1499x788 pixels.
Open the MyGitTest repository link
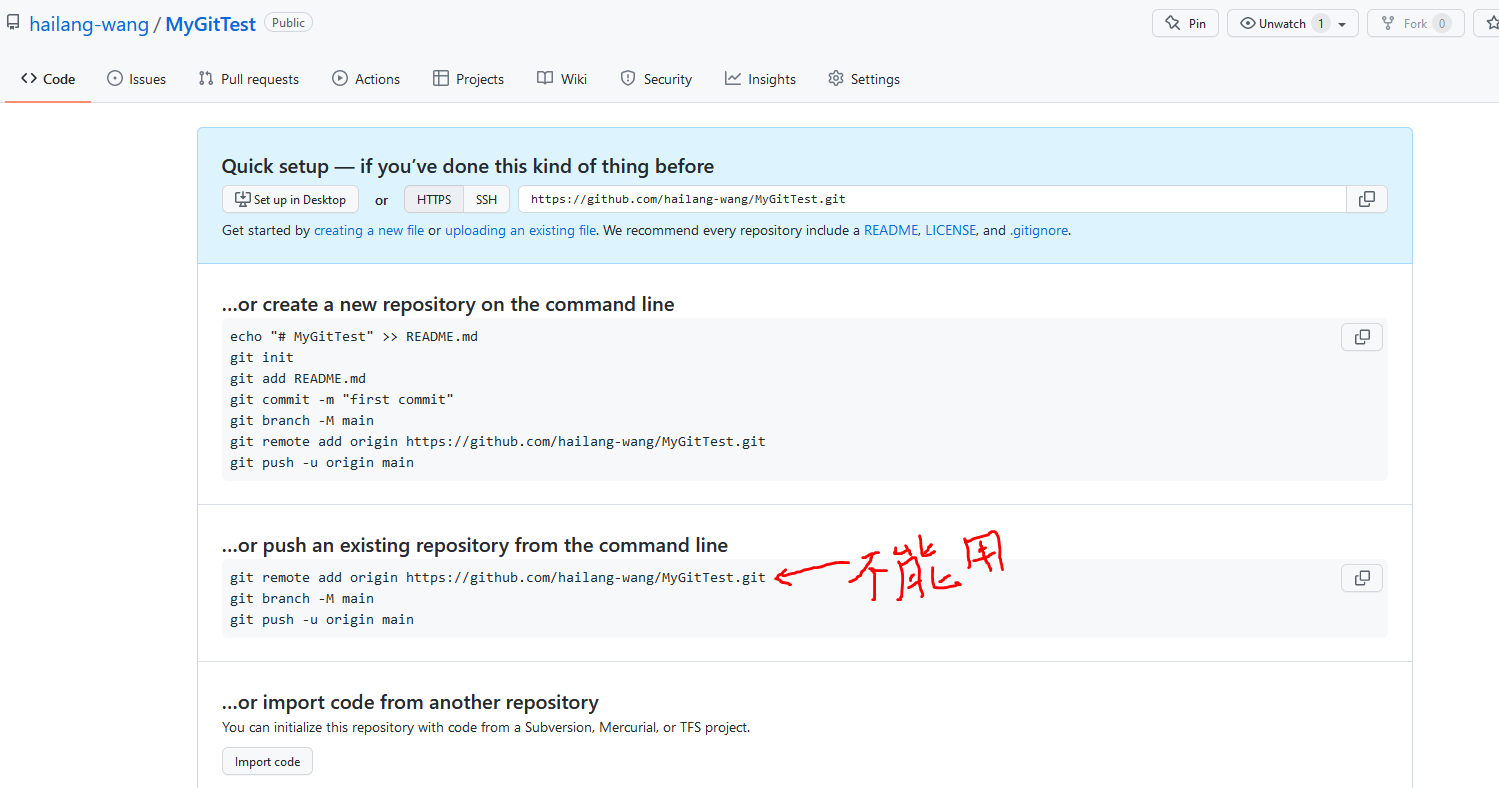[x=211, y=24]
